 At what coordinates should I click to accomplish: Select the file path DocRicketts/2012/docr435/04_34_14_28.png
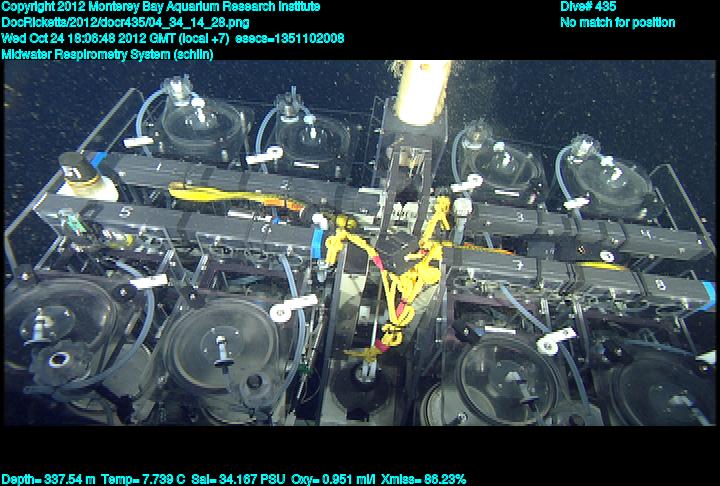[x=125, y=23]
